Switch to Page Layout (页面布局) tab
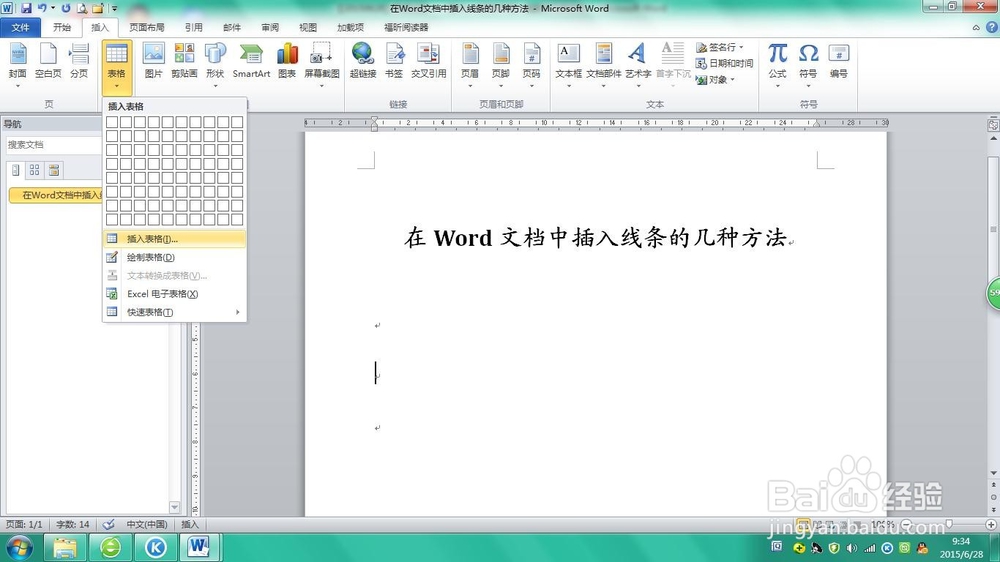 [147, 27]
